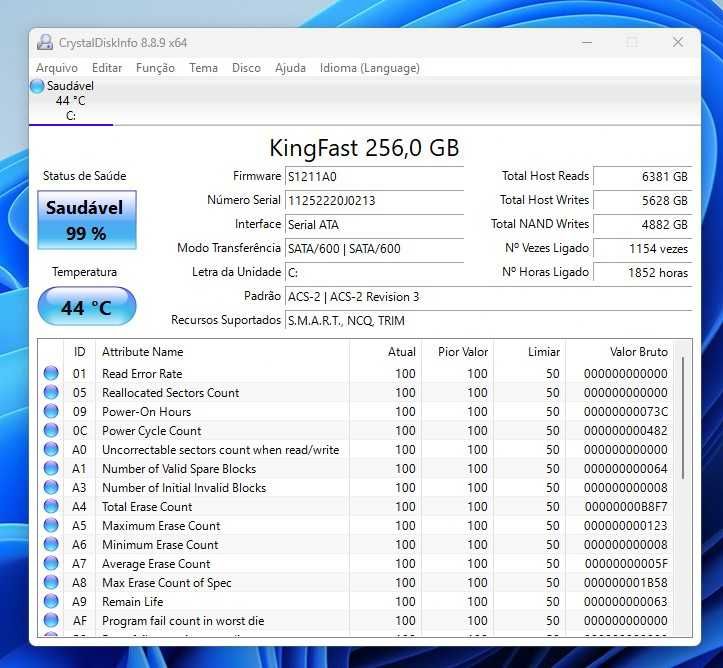Click the 44 °C temperature button

(87, 307)
